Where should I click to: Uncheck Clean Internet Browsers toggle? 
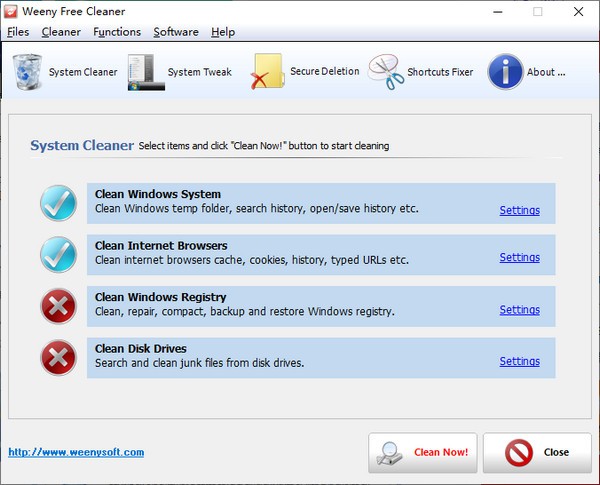(59, 255)
